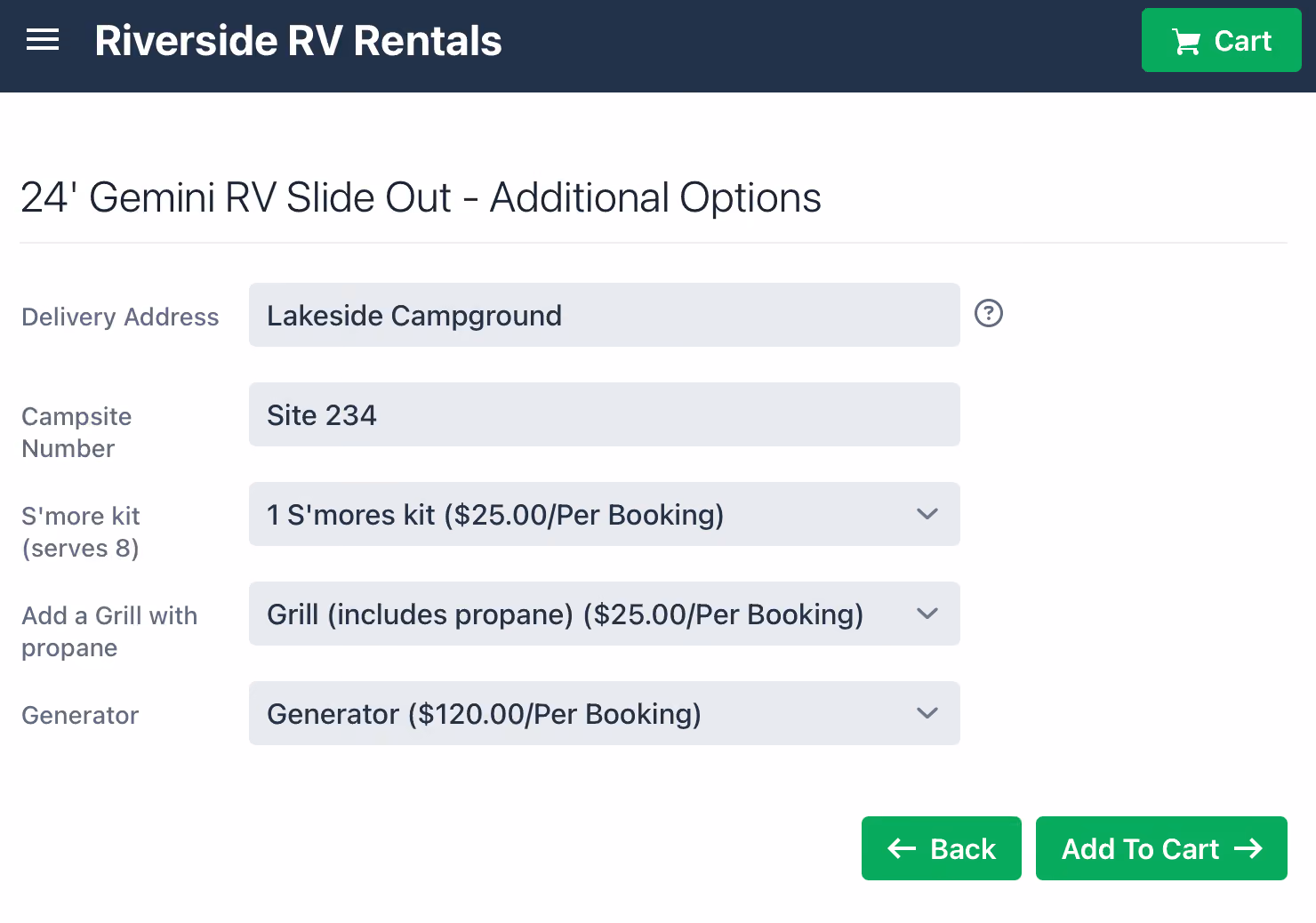Screen dimensions: 1316x923
Task: Open the S'mores kit selection box
Action: (605, 514)
